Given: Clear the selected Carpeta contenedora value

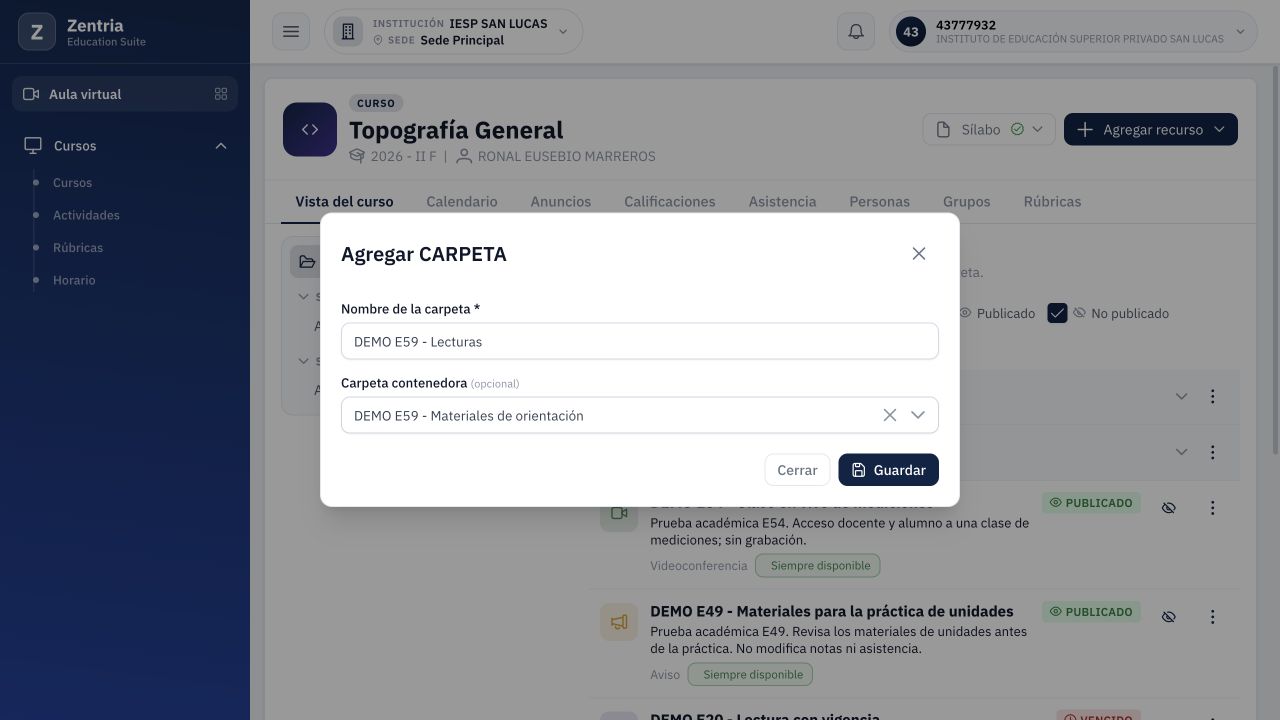Looking at the screenshot, I should [889, 415].
